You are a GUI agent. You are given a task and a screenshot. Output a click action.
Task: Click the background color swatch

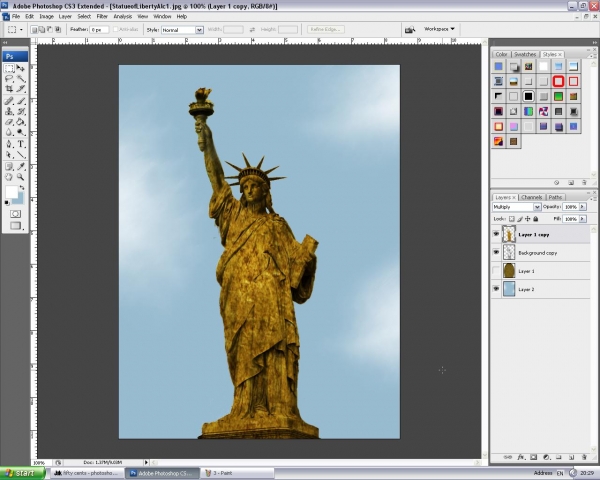point(20,199)
